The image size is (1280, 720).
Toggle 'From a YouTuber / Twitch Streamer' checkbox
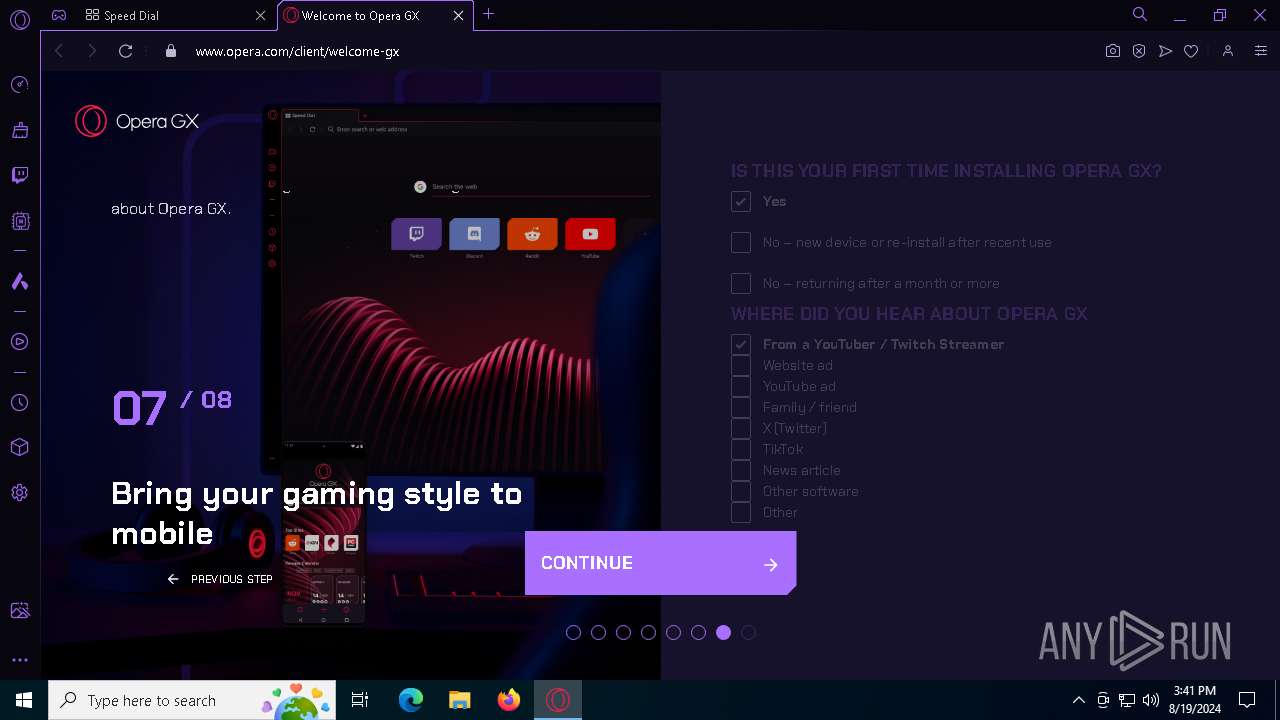(740, 344)
